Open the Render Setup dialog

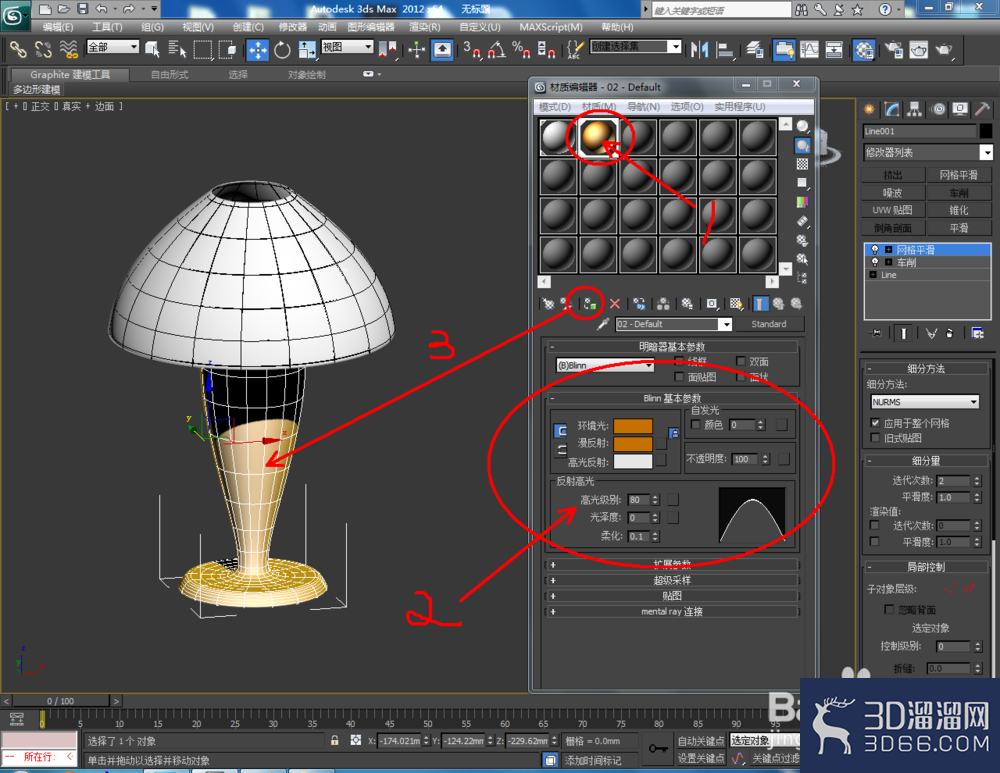[893, 50]
